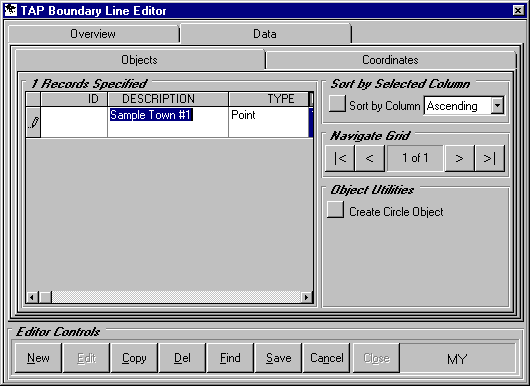Click the 'Point' type cell
This screenshot has width=530, height=386.
pos(269,122)
